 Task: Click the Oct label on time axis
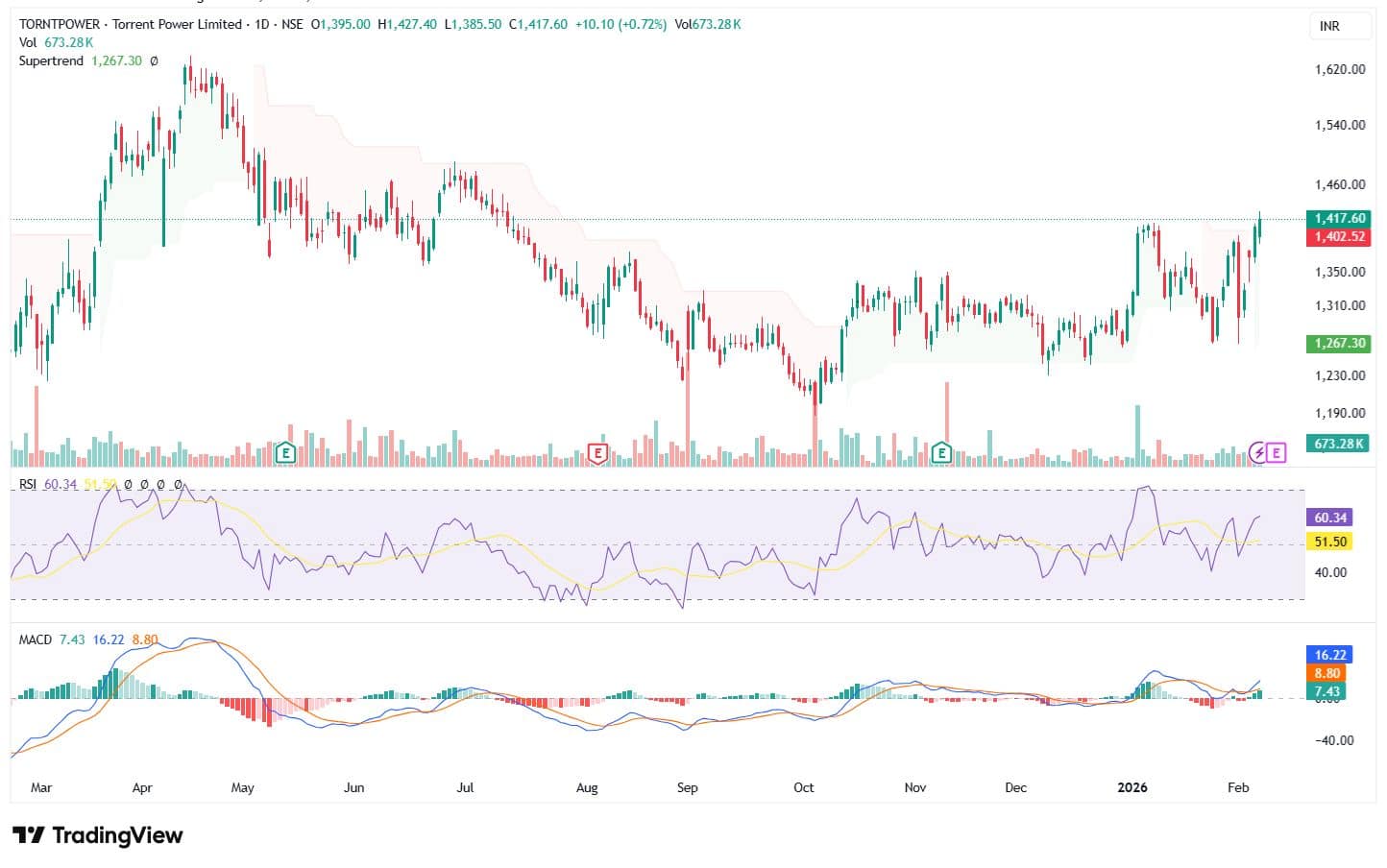point(804,787)
